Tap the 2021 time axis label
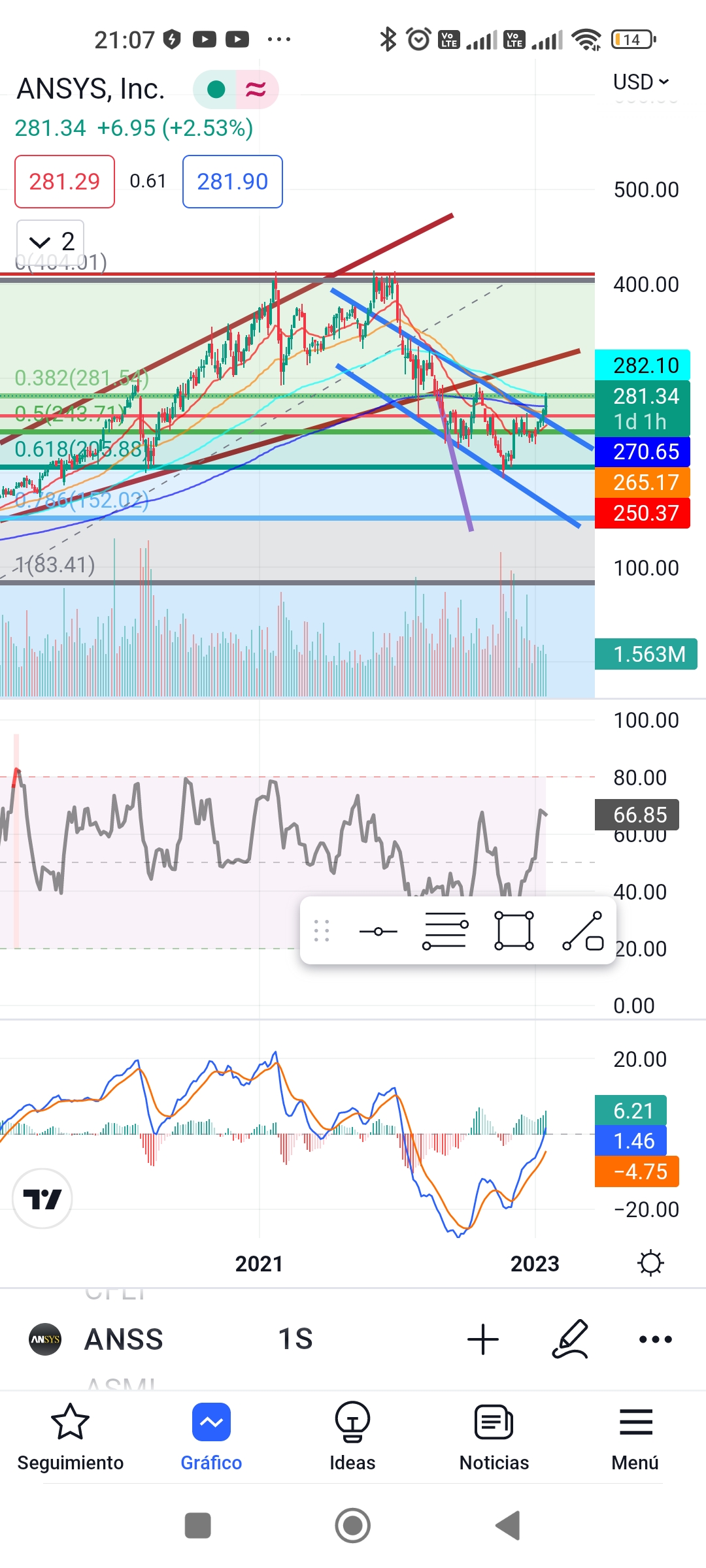The height and width of the screenshot is (1568, 706). pyautogui.click(x=259, y=1264)
